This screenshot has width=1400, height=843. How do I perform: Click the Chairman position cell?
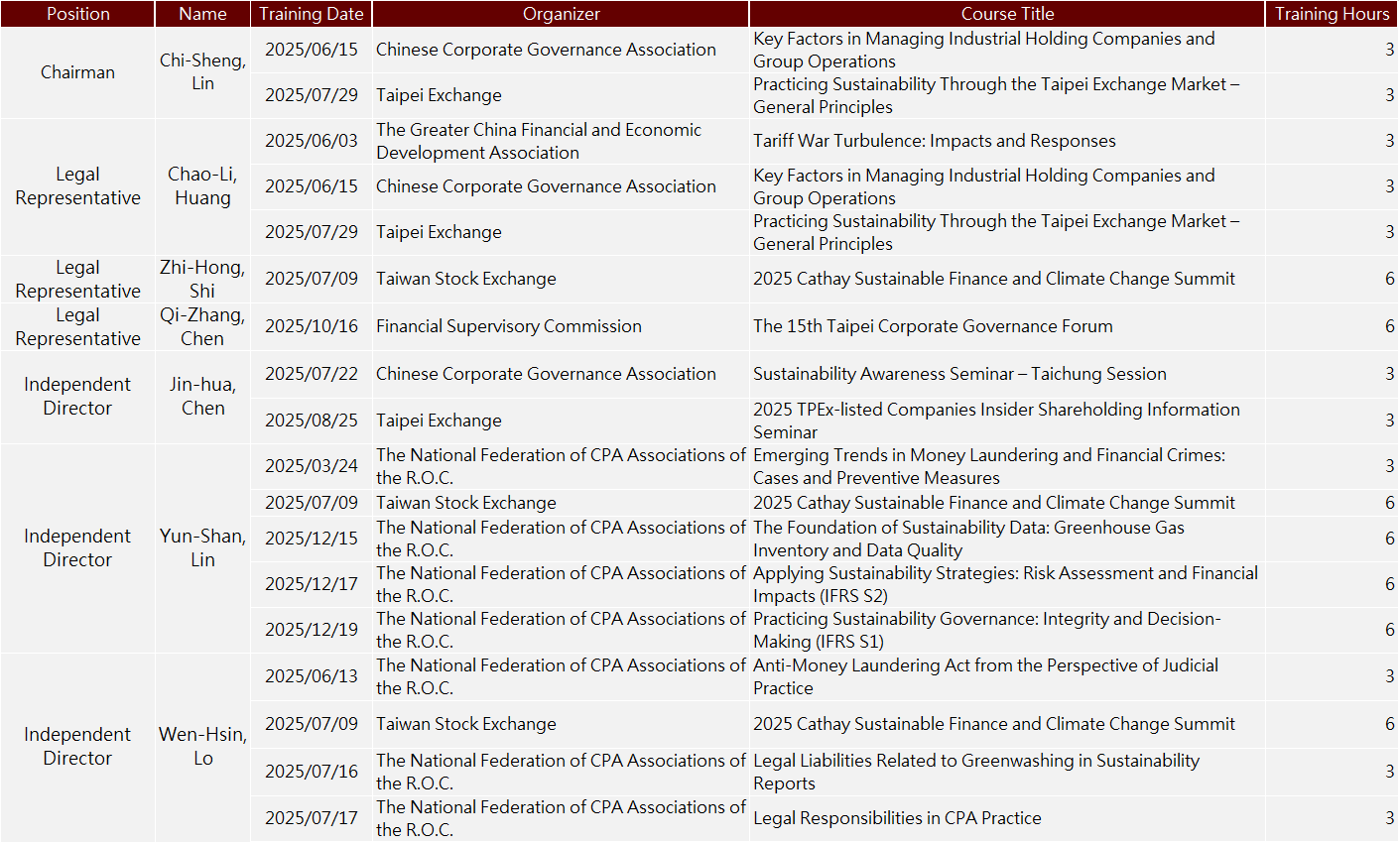tap(77, 72)
